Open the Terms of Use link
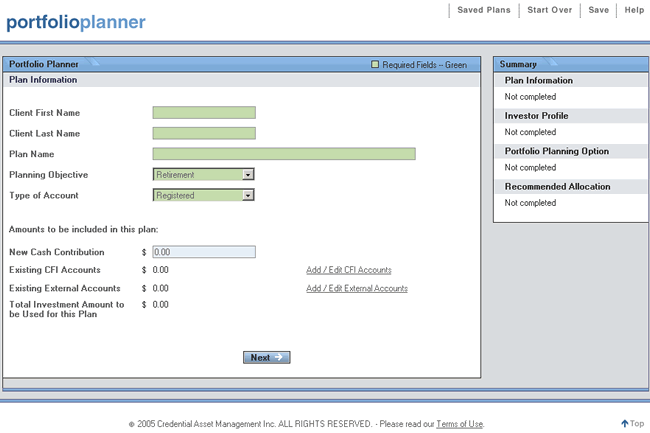650x433 pixels. pyautogui.click(x=460, y=424)
